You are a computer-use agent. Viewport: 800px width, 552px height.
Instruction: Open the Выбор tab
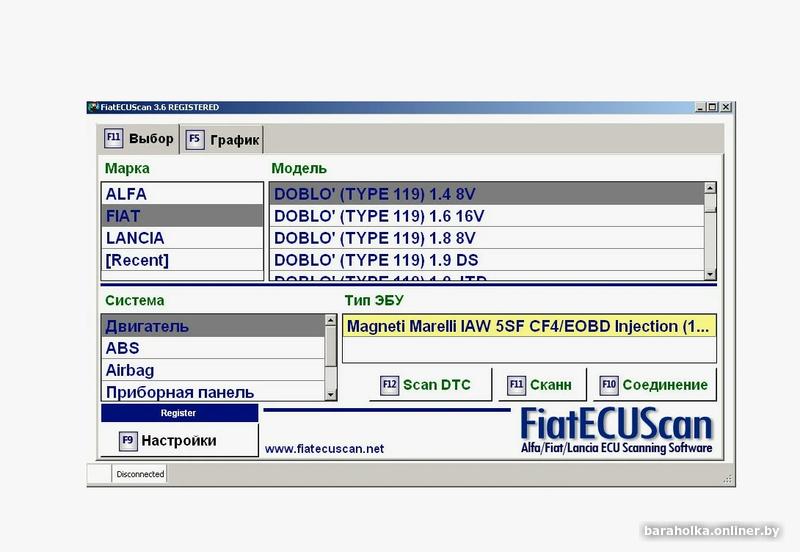click(138, 138)
